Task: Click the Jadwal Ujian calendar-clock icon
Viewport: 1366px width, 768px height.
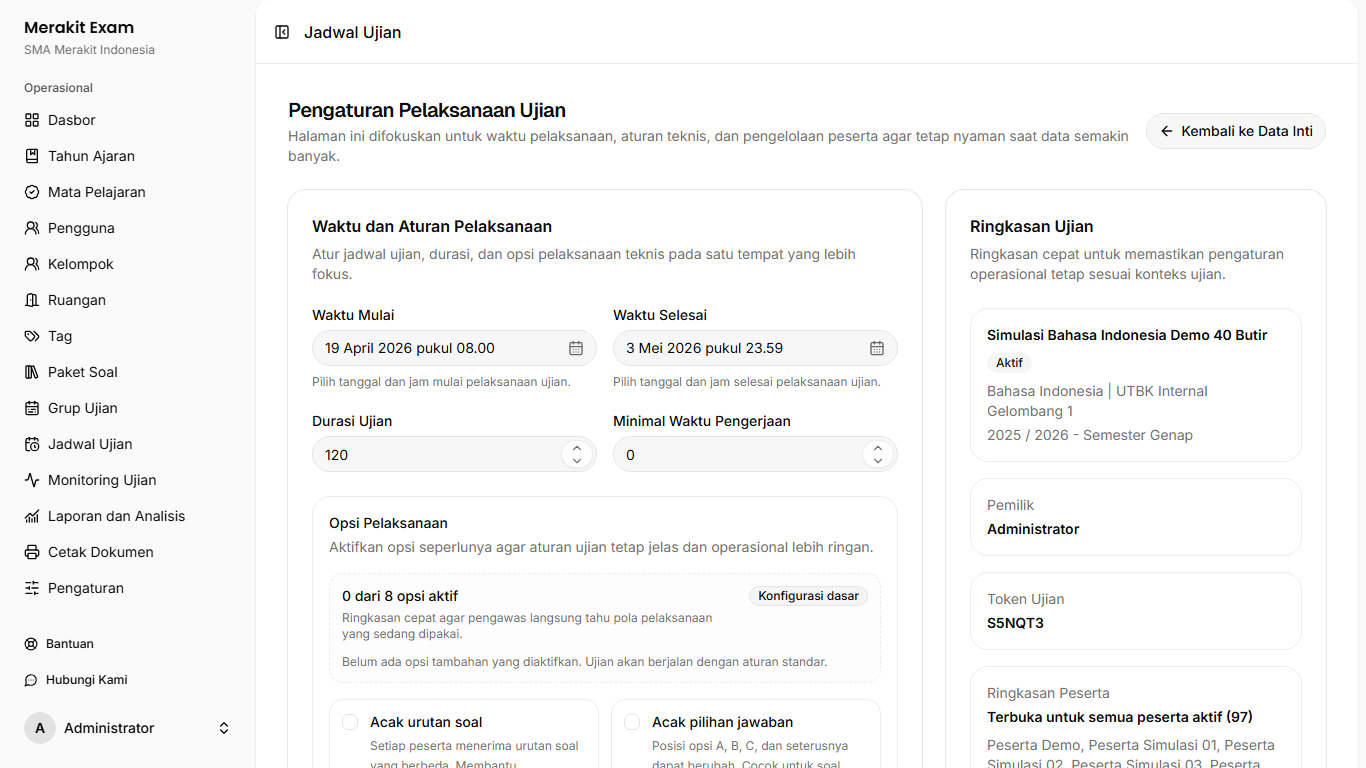Action: pos(32,444)
